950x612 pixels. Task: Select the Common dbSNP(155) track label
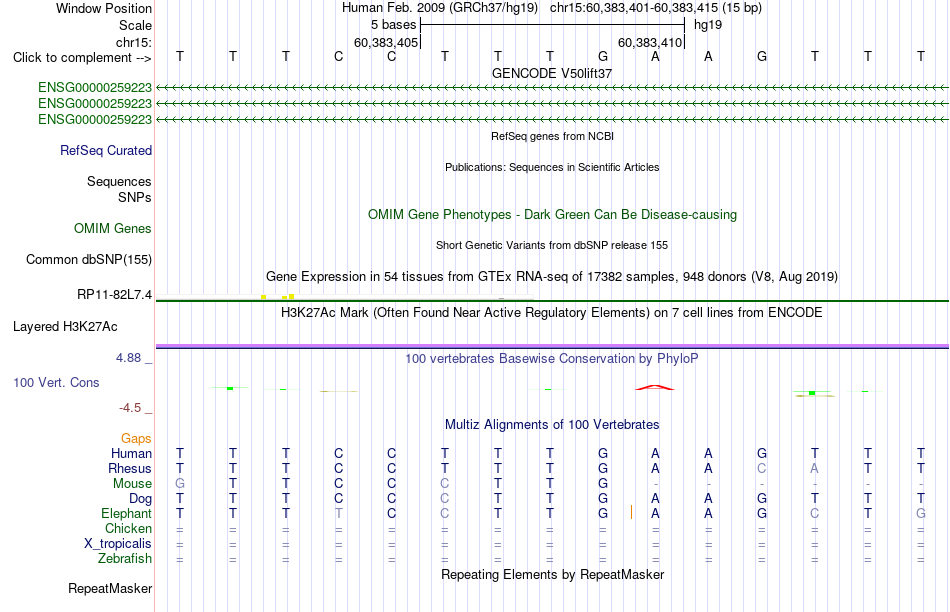click(x=89, y=259)
